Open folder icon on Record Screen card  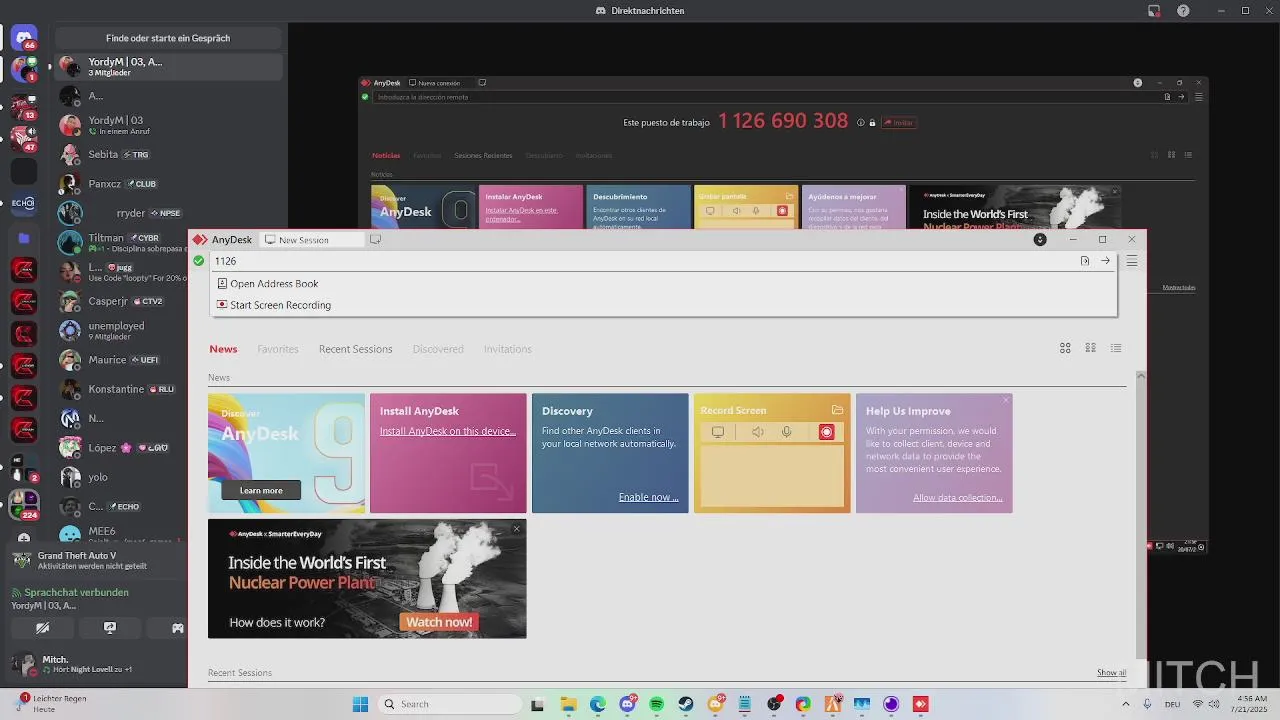837,410
